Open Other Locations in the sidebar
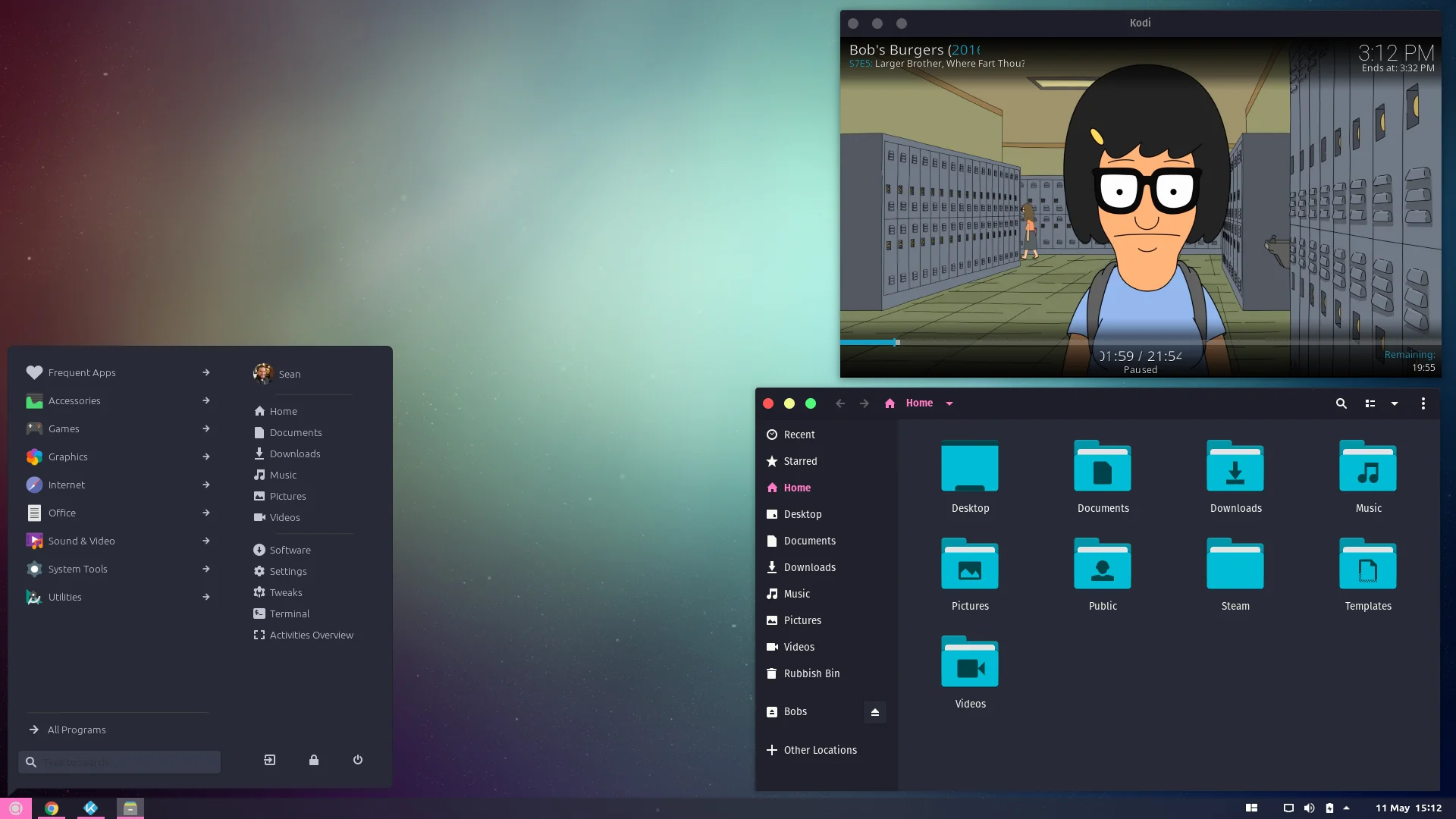 pos(811,750)
